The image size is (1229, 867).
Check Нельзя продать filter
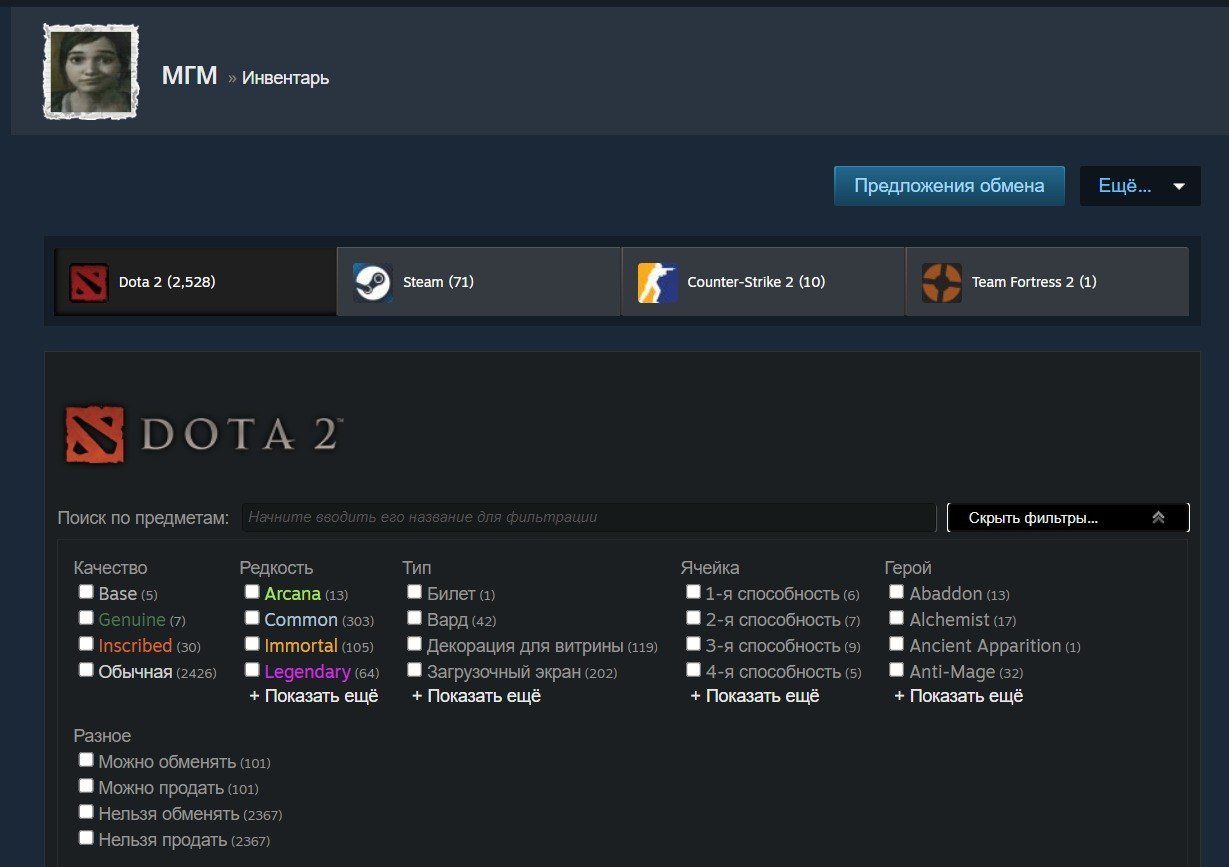pos(87,838)
